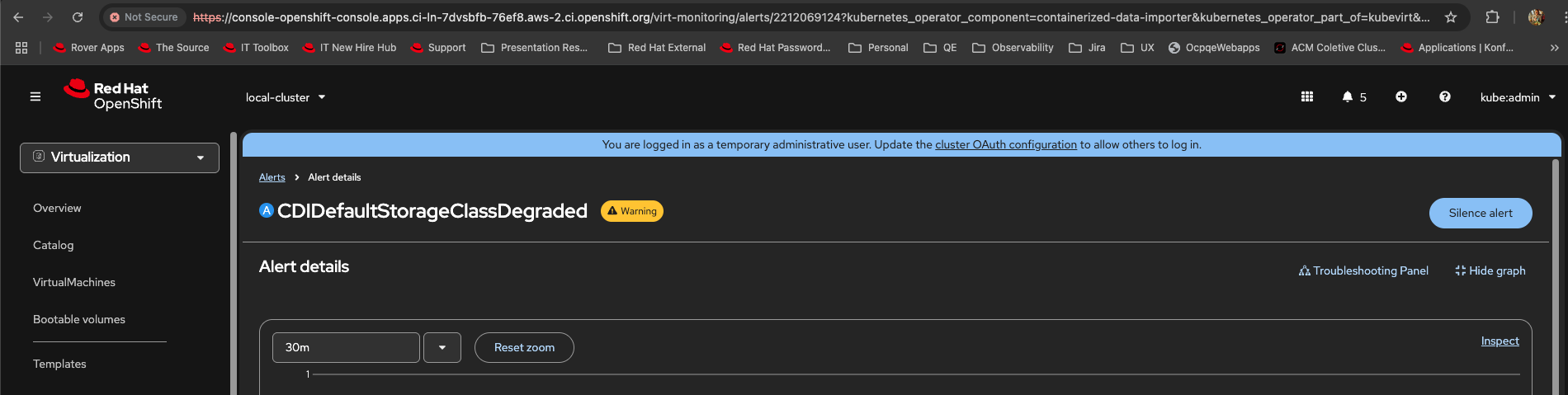Expand the local-cluster dropdown
The width and height of the screenshot is (1568, 395).
coord(286,97)
